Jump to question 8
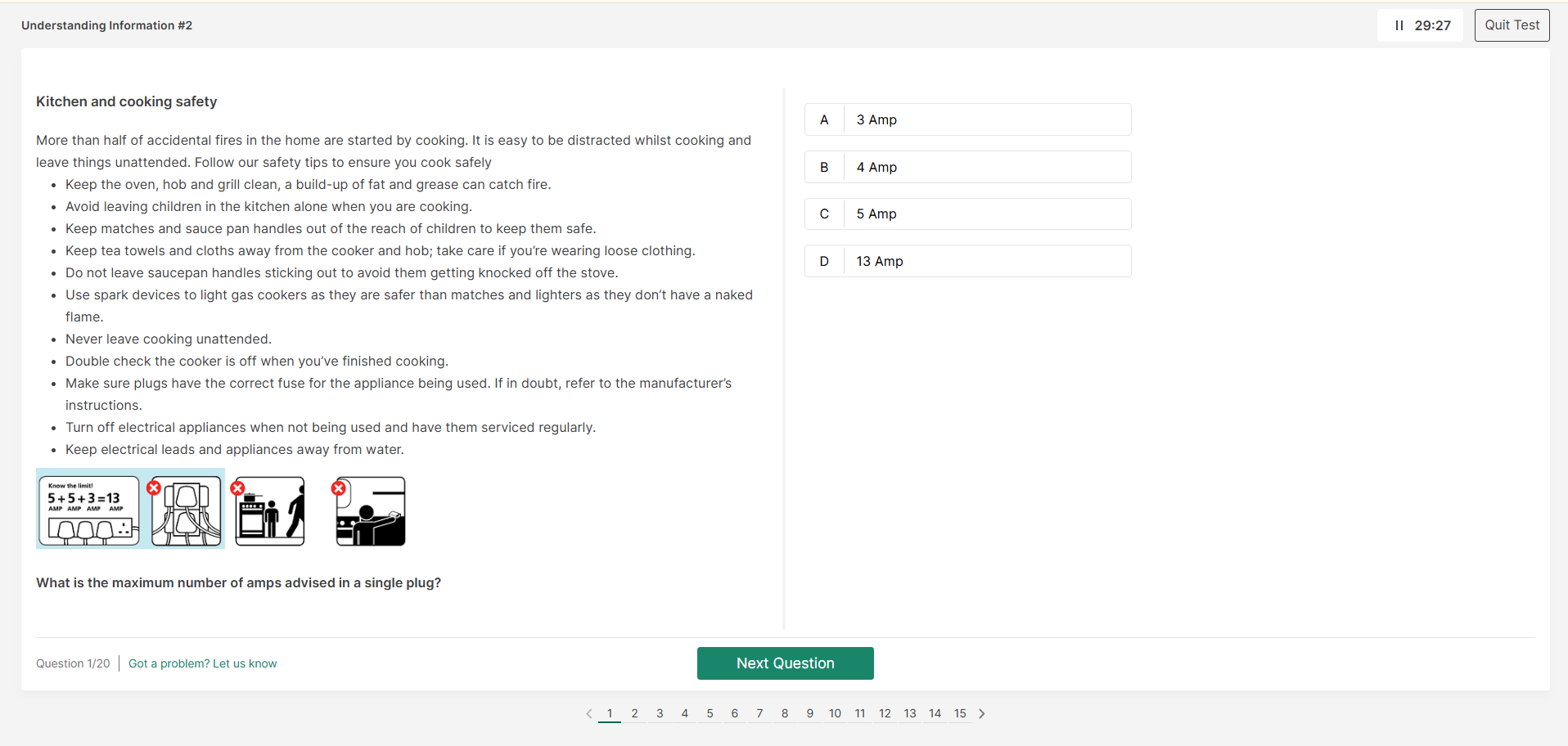 tap(785, 713)
